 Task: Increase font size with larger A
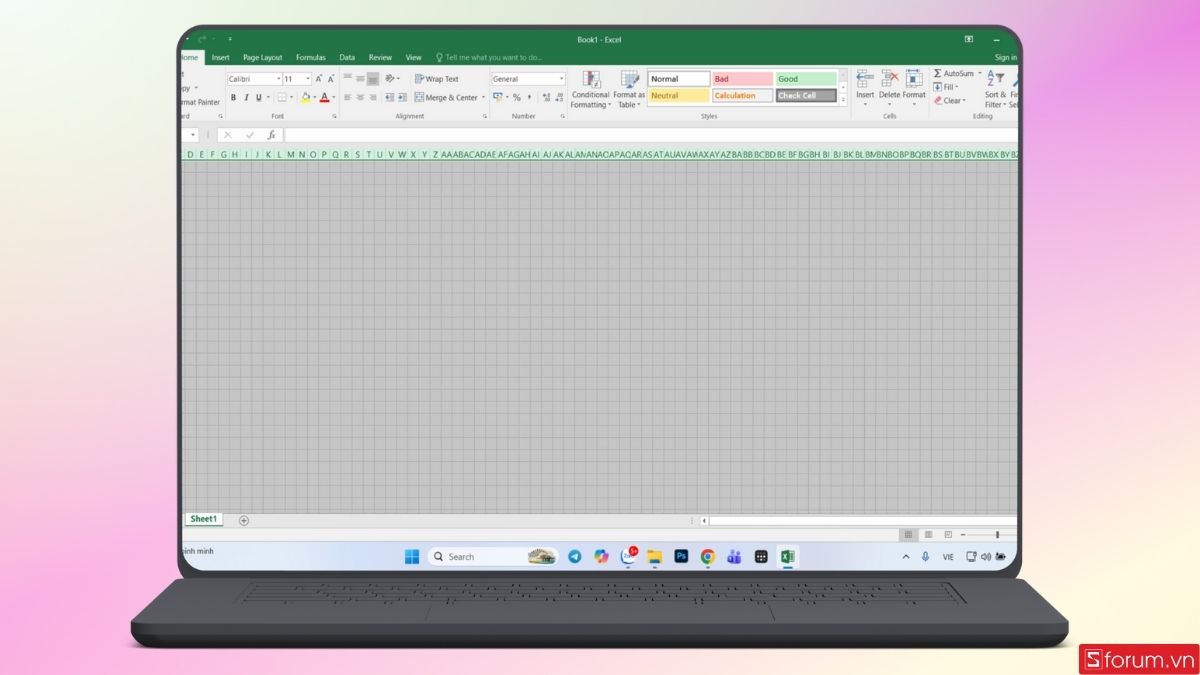319,79
